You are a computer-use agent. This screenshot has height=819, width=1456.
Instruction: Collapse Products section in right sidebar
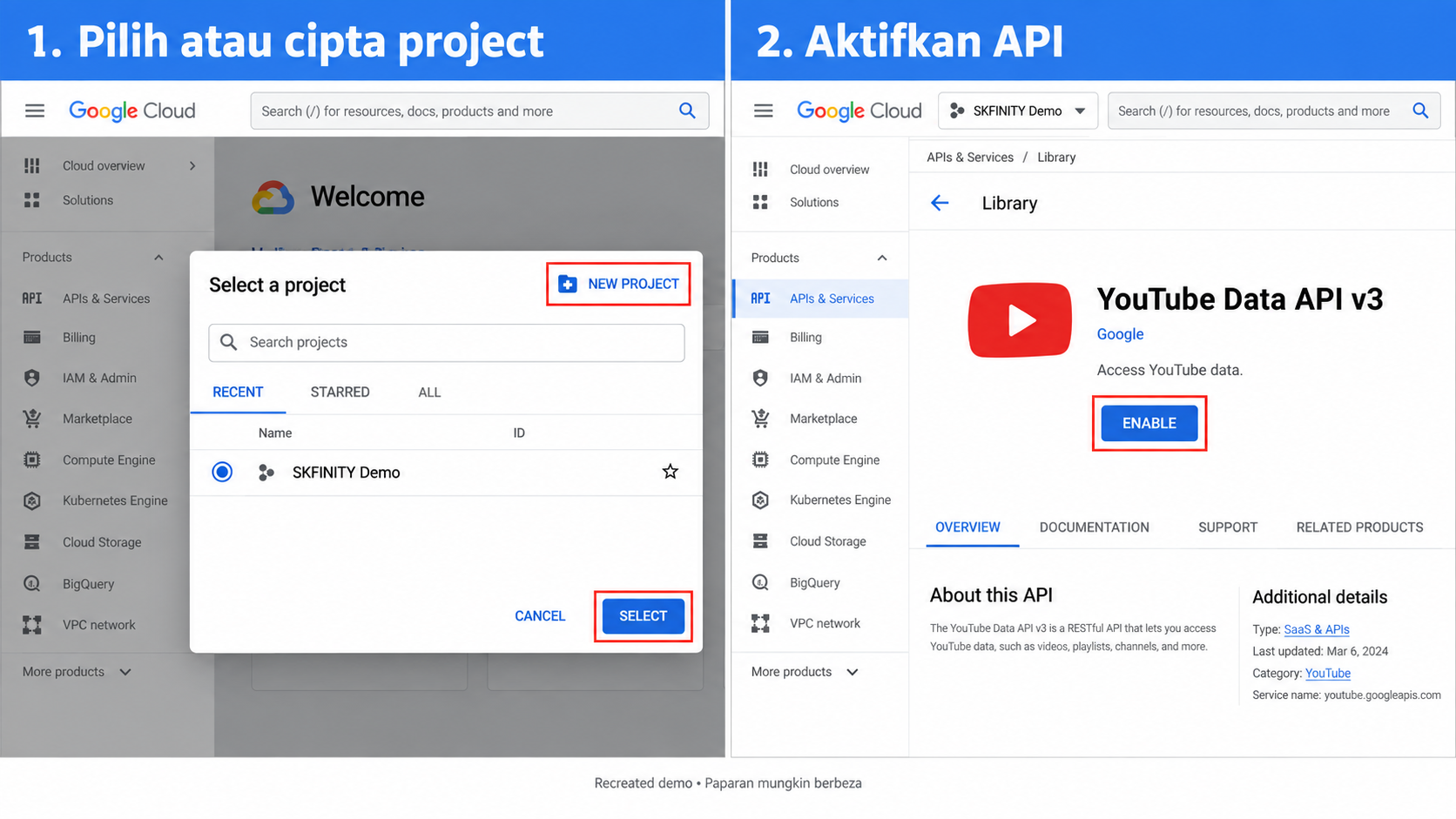tap(882, 258)
